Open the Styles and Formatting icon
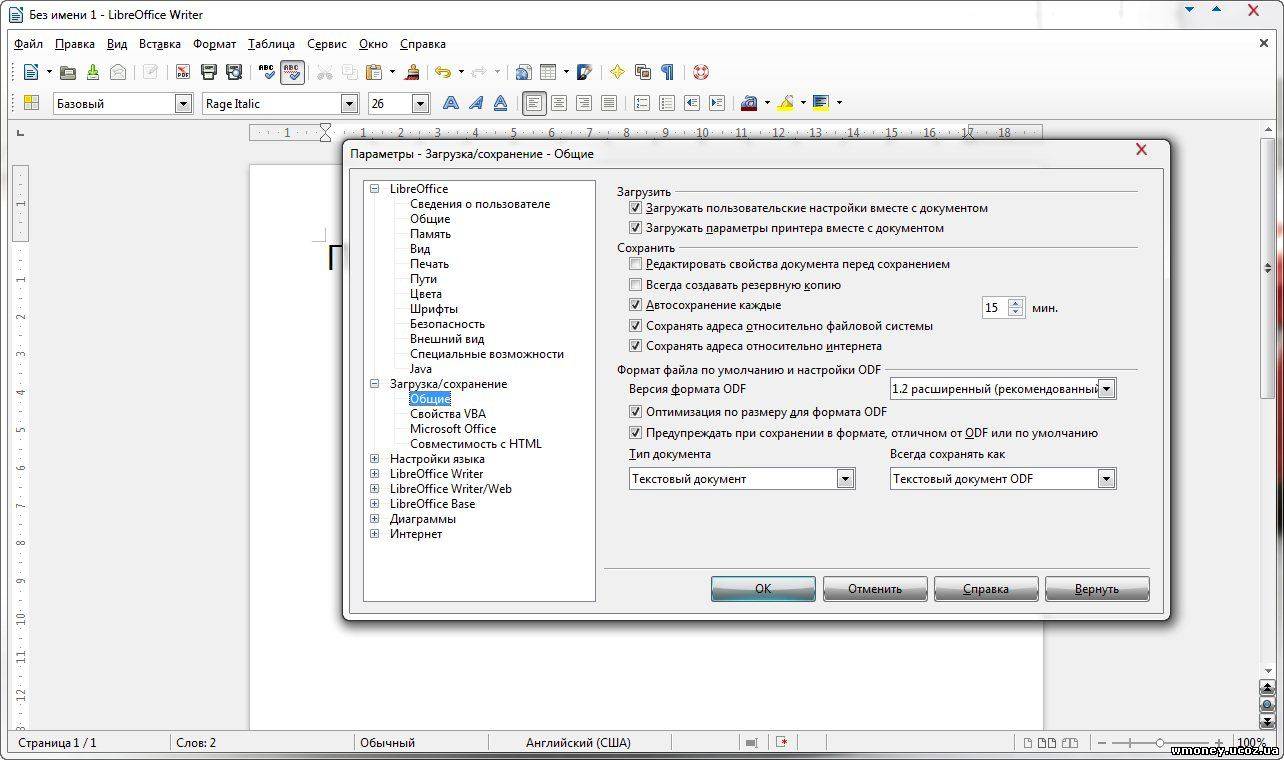 [x=31, y=103]
